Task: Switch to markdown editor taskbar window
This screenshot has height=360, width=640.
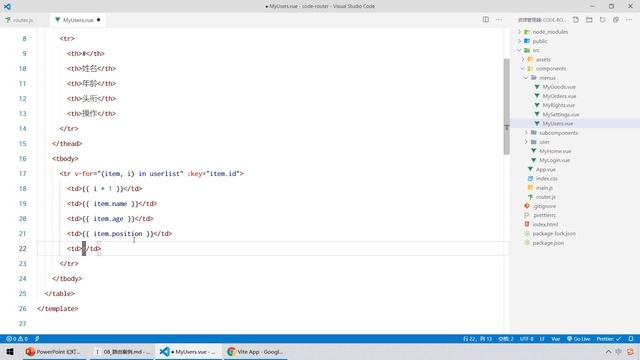Action: coord(122,352)
